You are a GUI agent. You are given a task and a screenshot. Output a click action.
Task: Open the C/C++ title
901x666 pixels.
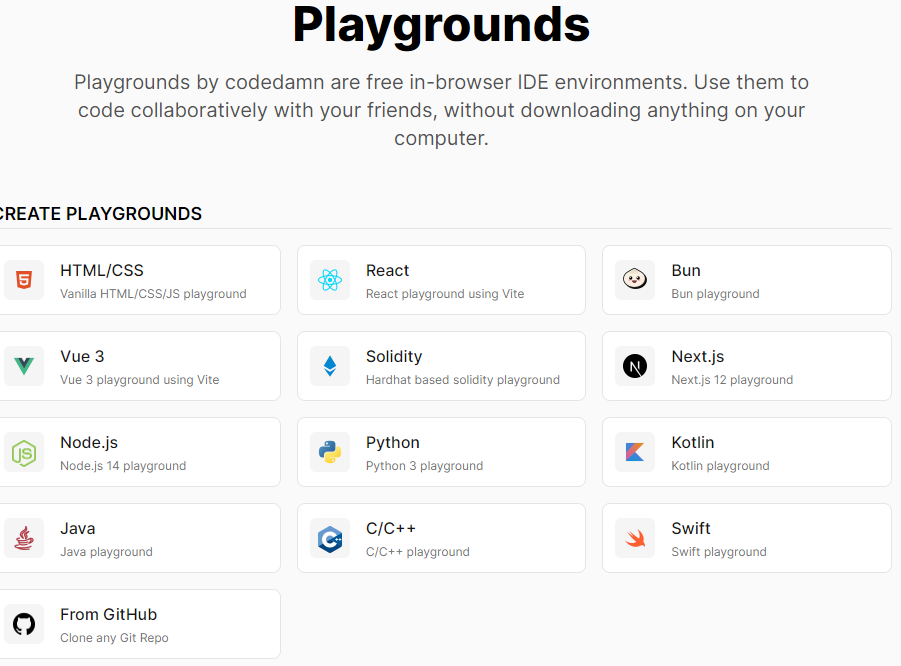[391, 529]
